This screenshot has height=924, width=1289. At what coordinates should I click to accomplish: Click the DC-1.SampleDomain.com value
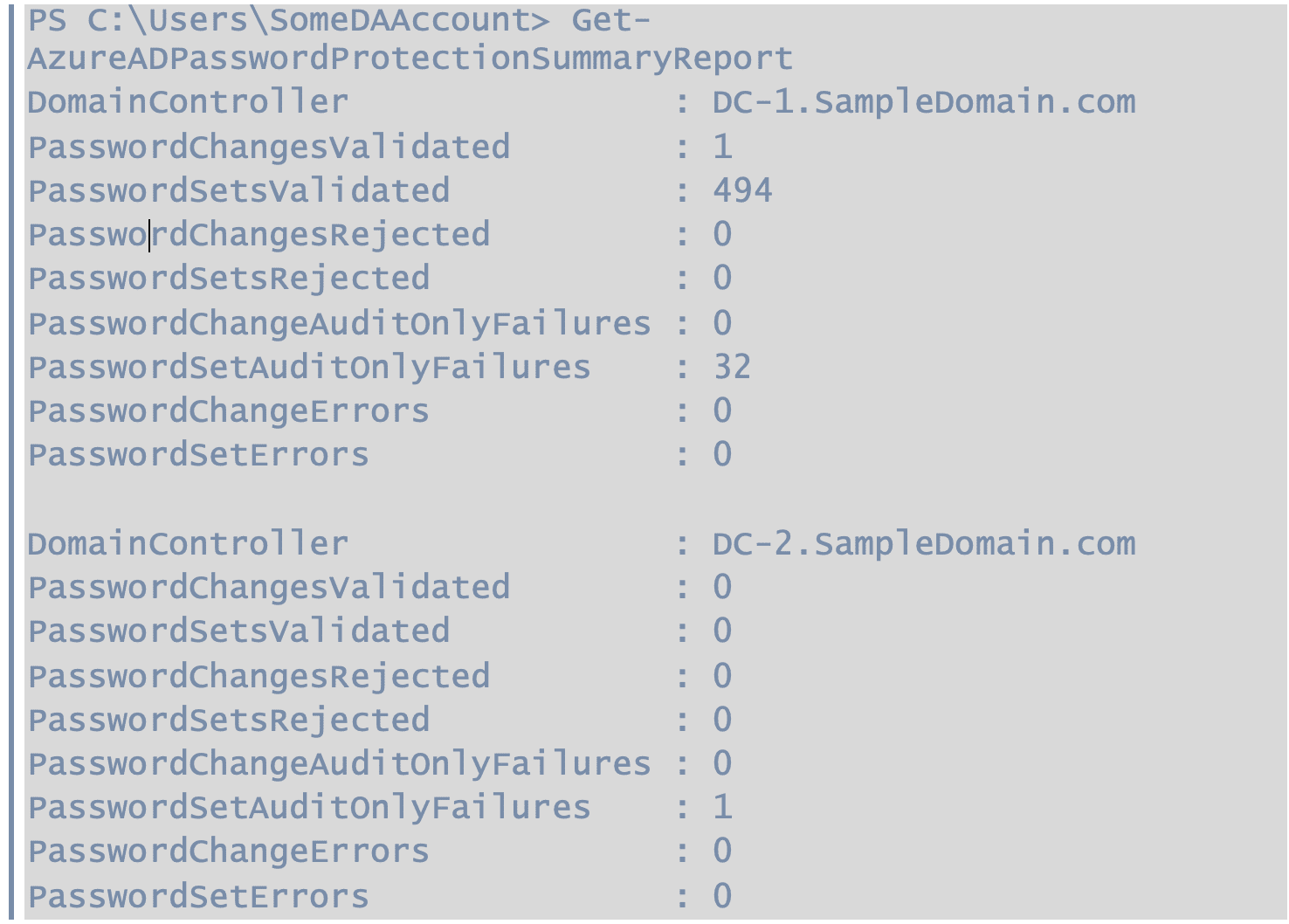[x=924, y=102]
